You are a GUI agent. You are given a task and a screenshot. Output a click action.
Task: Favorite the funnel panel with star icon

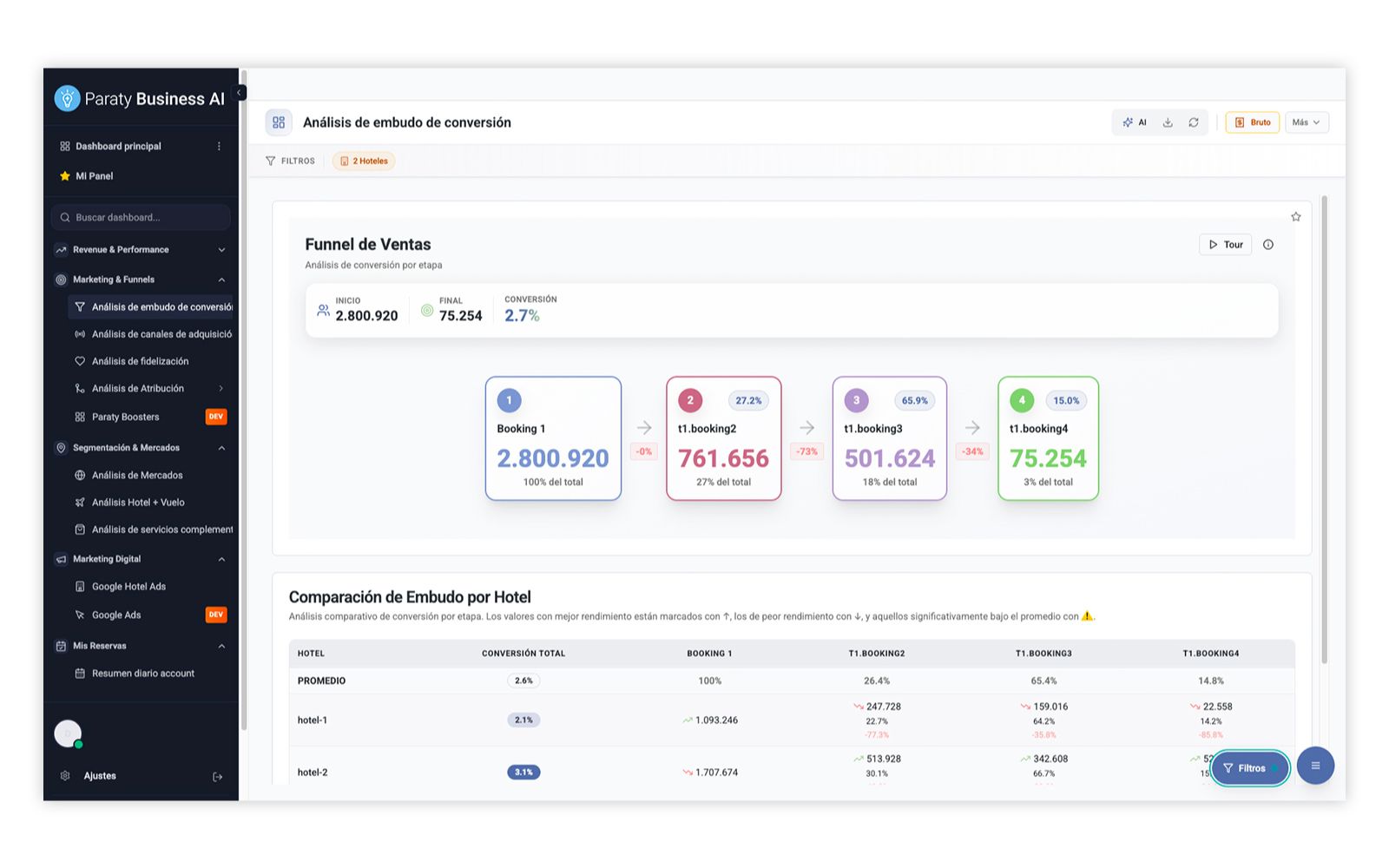1295,217
